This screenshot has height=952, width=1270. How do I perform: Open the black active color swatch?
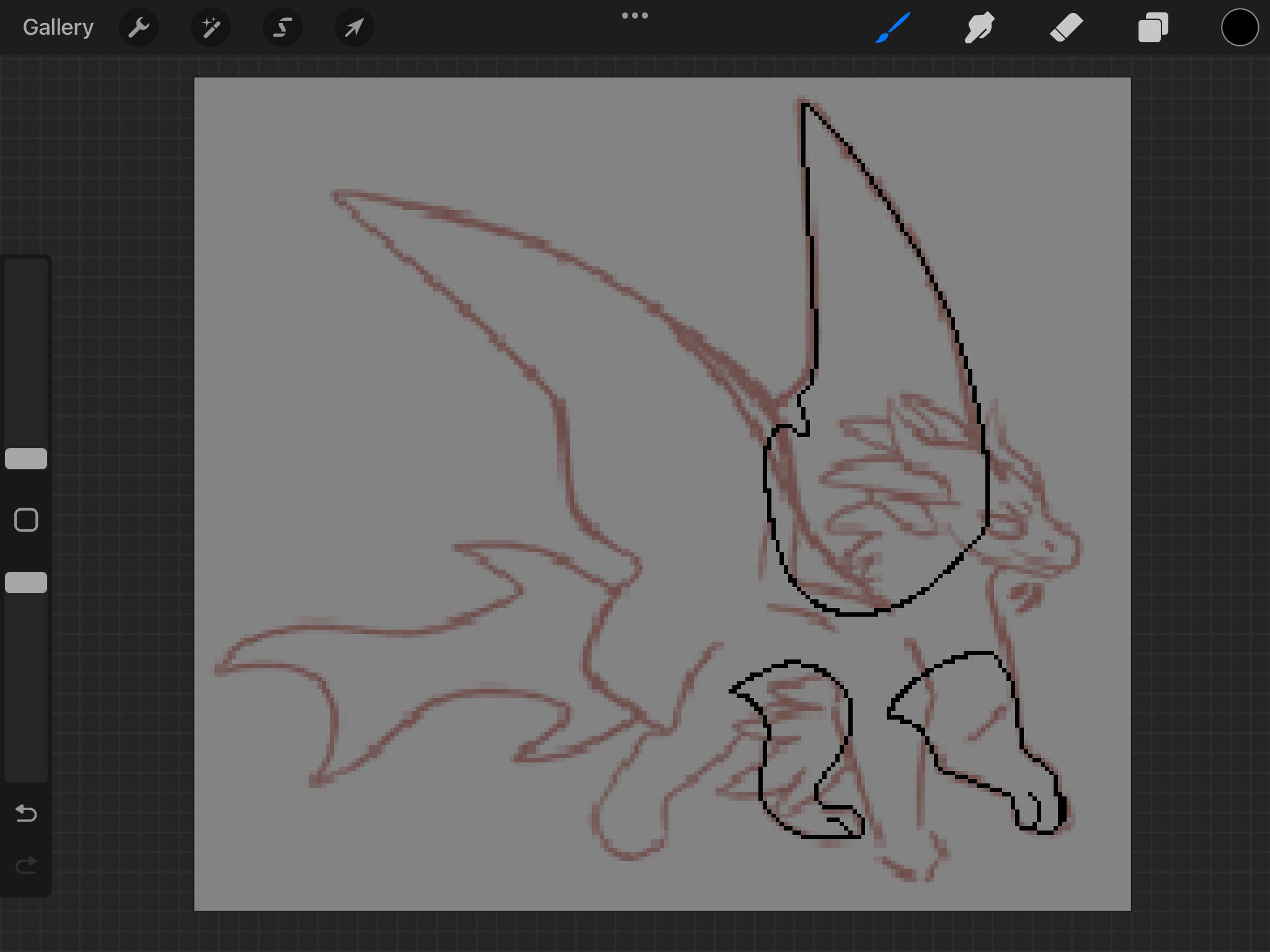tap(1240, 27)
